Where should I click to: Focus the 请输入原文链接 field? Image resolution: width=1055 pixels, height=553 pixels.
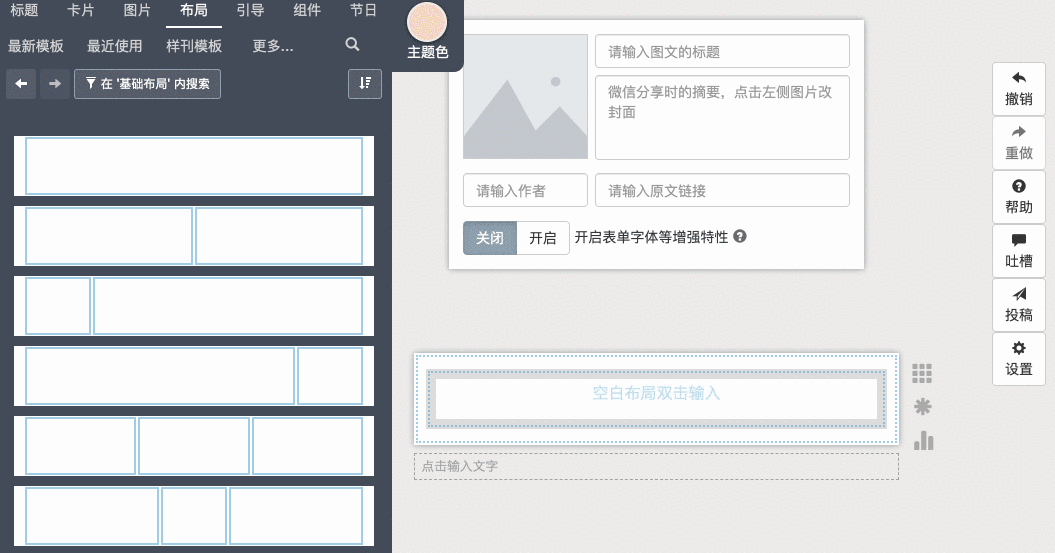[722, 190]
